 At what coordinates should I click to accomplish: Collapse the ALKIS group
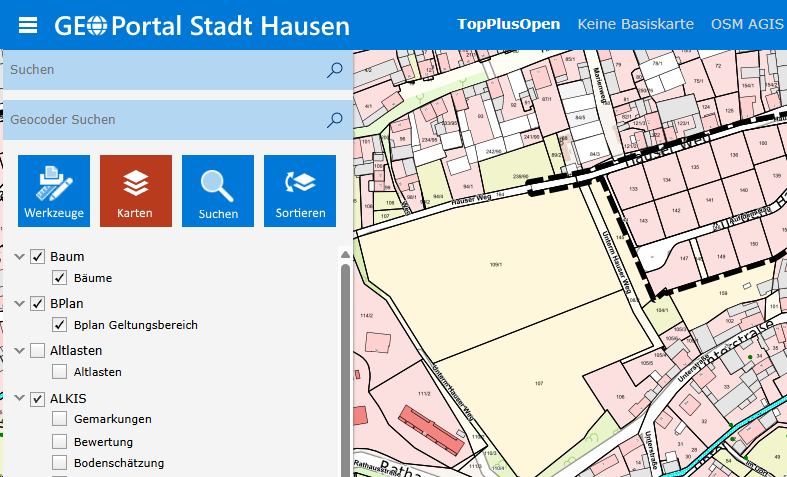[x=20, y=398]
